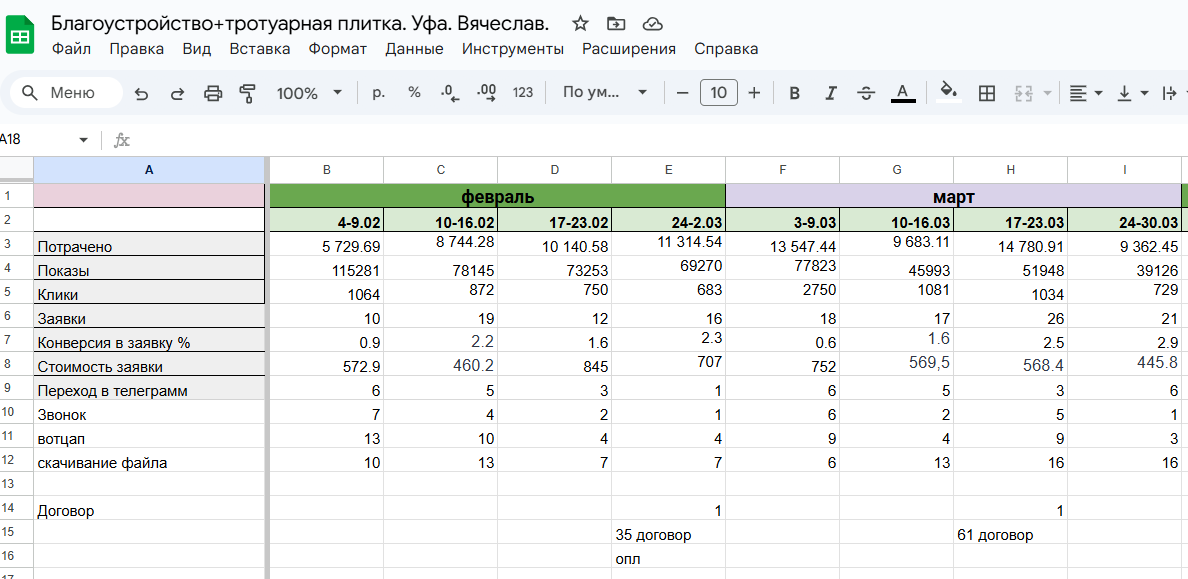Open the Move to folder icon

point(616,23)
